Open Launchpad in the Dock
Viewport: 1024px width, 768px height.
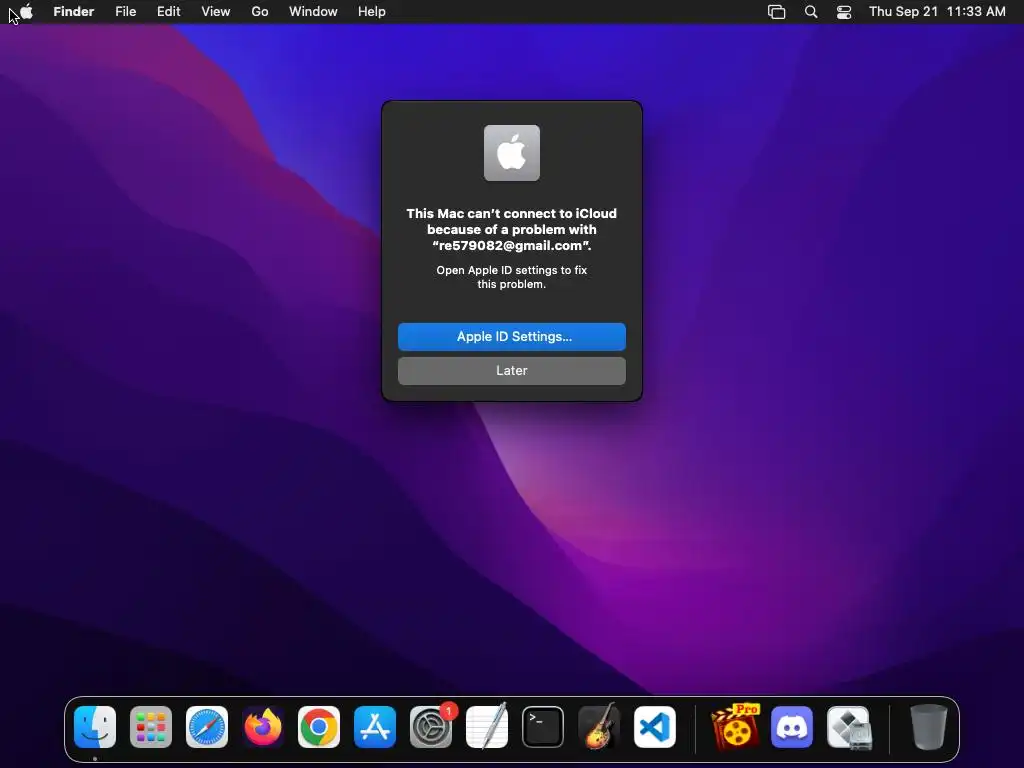pyautogui.click(x=151, y=727)
